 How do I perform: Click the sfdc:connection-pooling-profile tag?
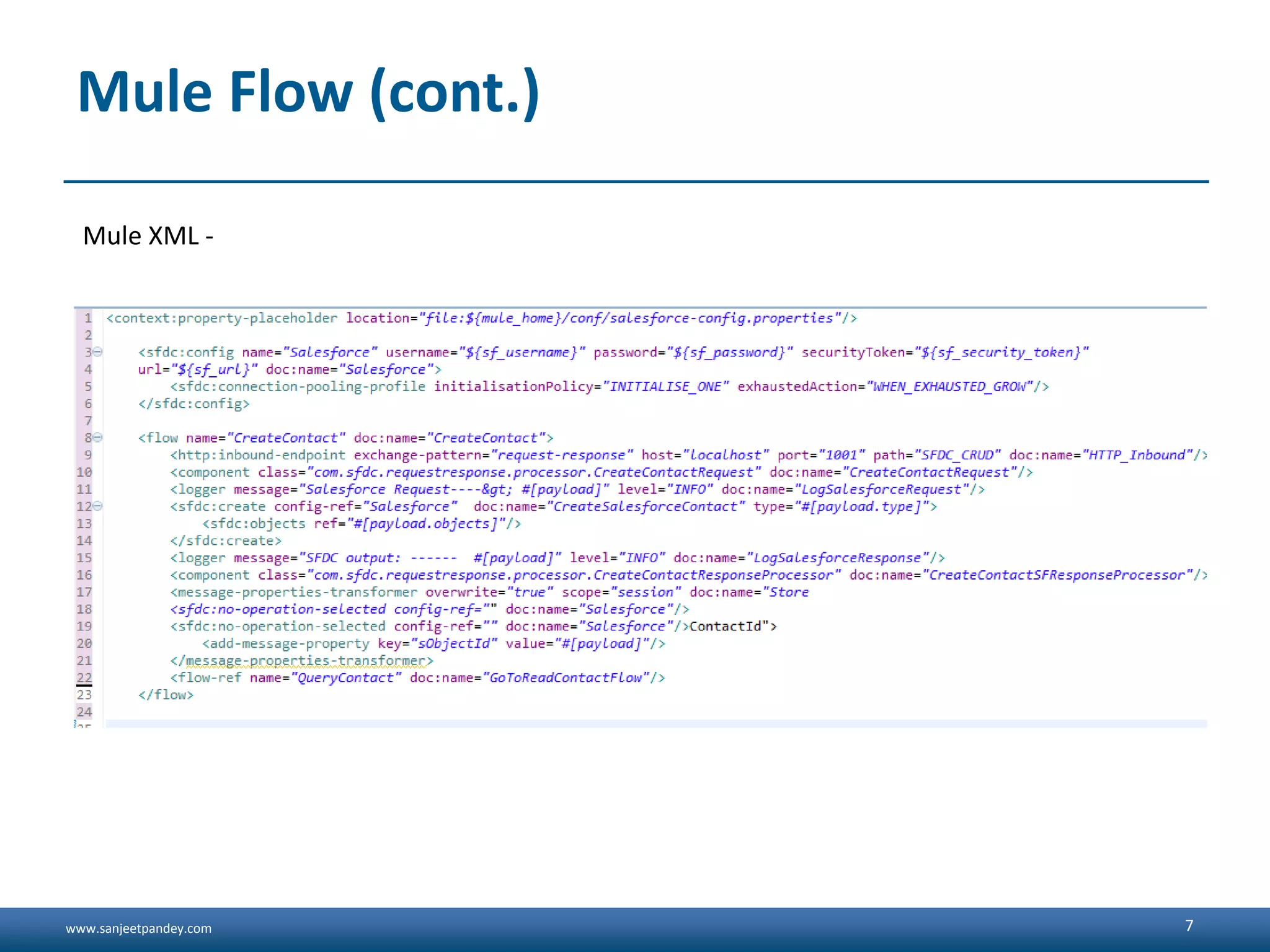pos(298,387)
